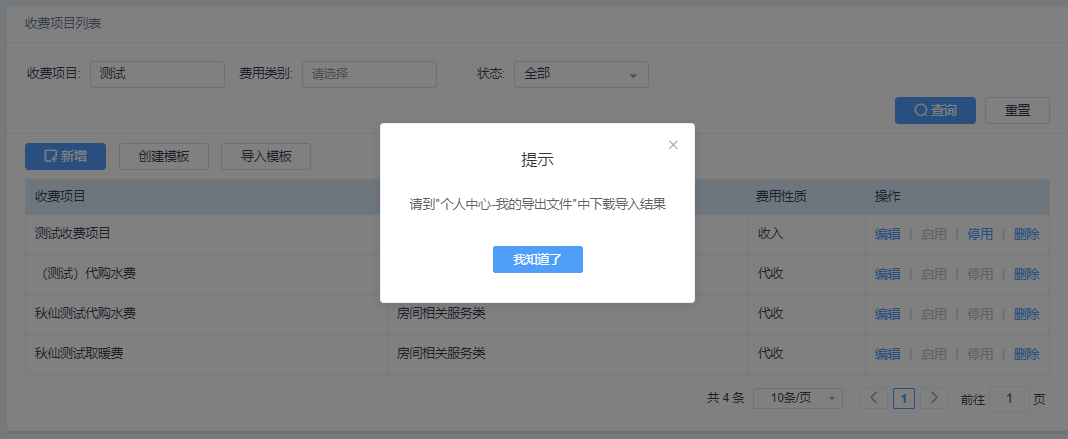Open 导入模板 button
The image size is (1068, 439).
point(266,156)
